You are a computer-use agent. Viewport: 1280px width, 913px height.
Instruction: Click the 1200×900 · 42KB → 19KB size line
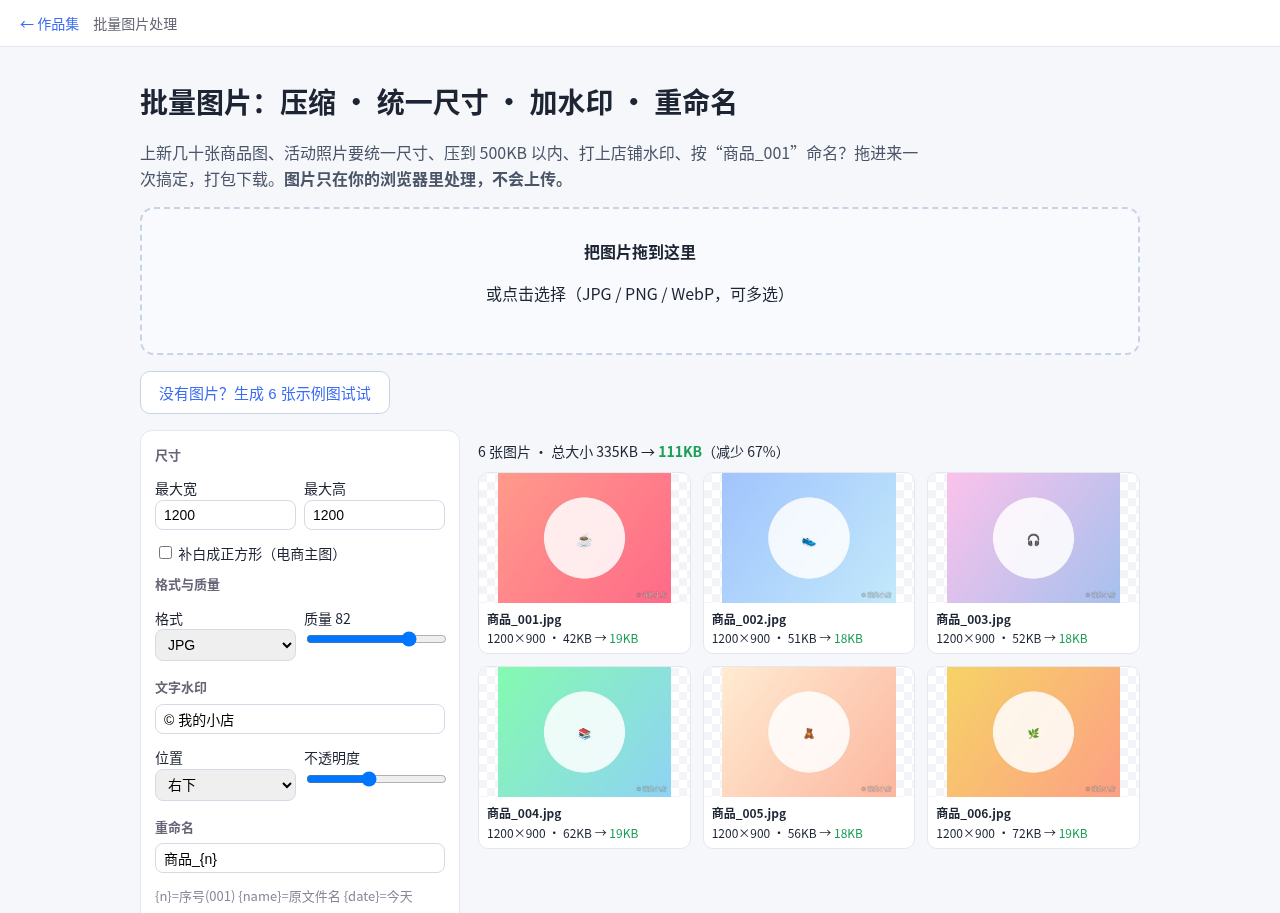pyautogui.click(x=562, y=638)
